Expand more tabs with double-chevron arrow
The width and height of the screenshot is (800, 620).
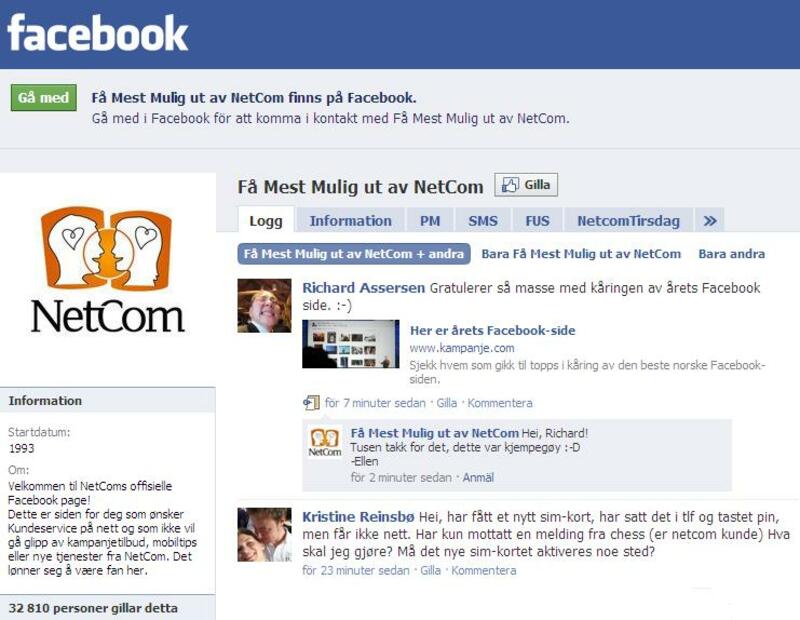pyautogui.click(x=710, y=221)
